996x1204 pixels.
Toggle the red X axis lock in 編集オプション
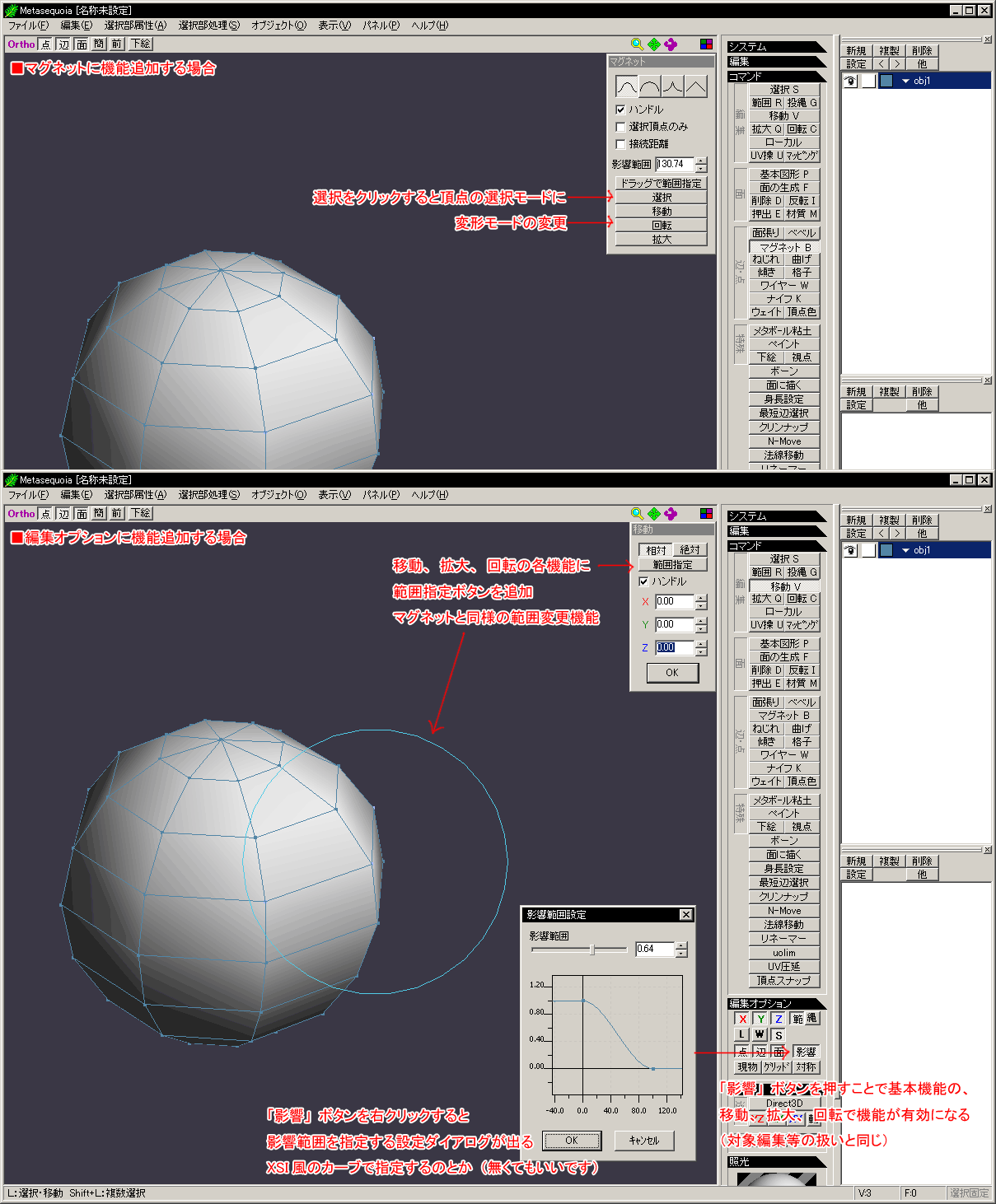click(x=742, y=1019)
